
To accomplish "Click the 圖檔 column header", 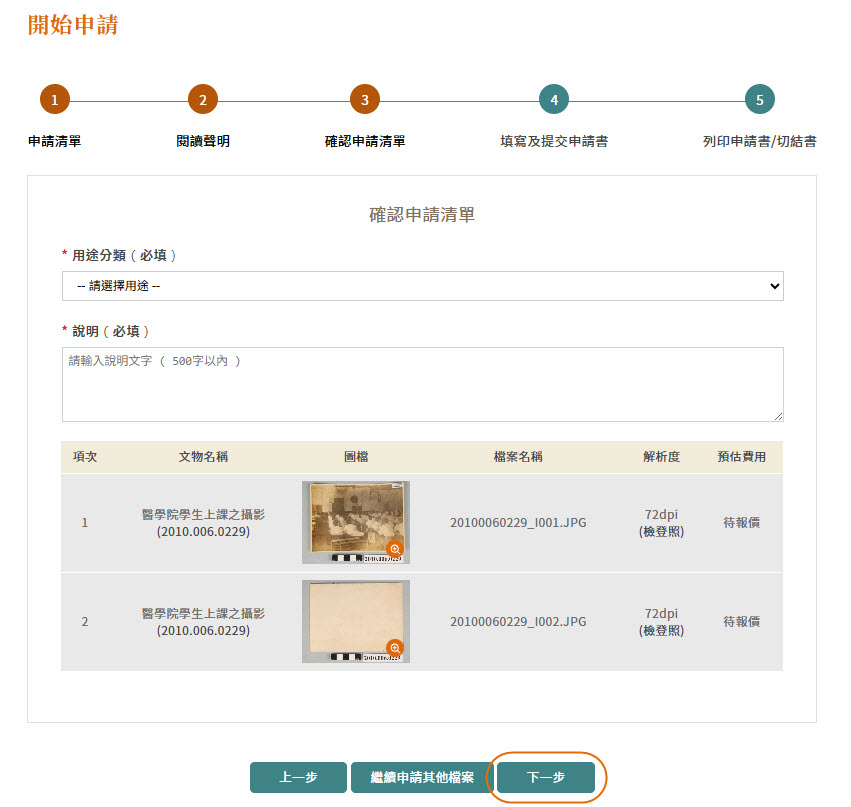I will point(356,457).
